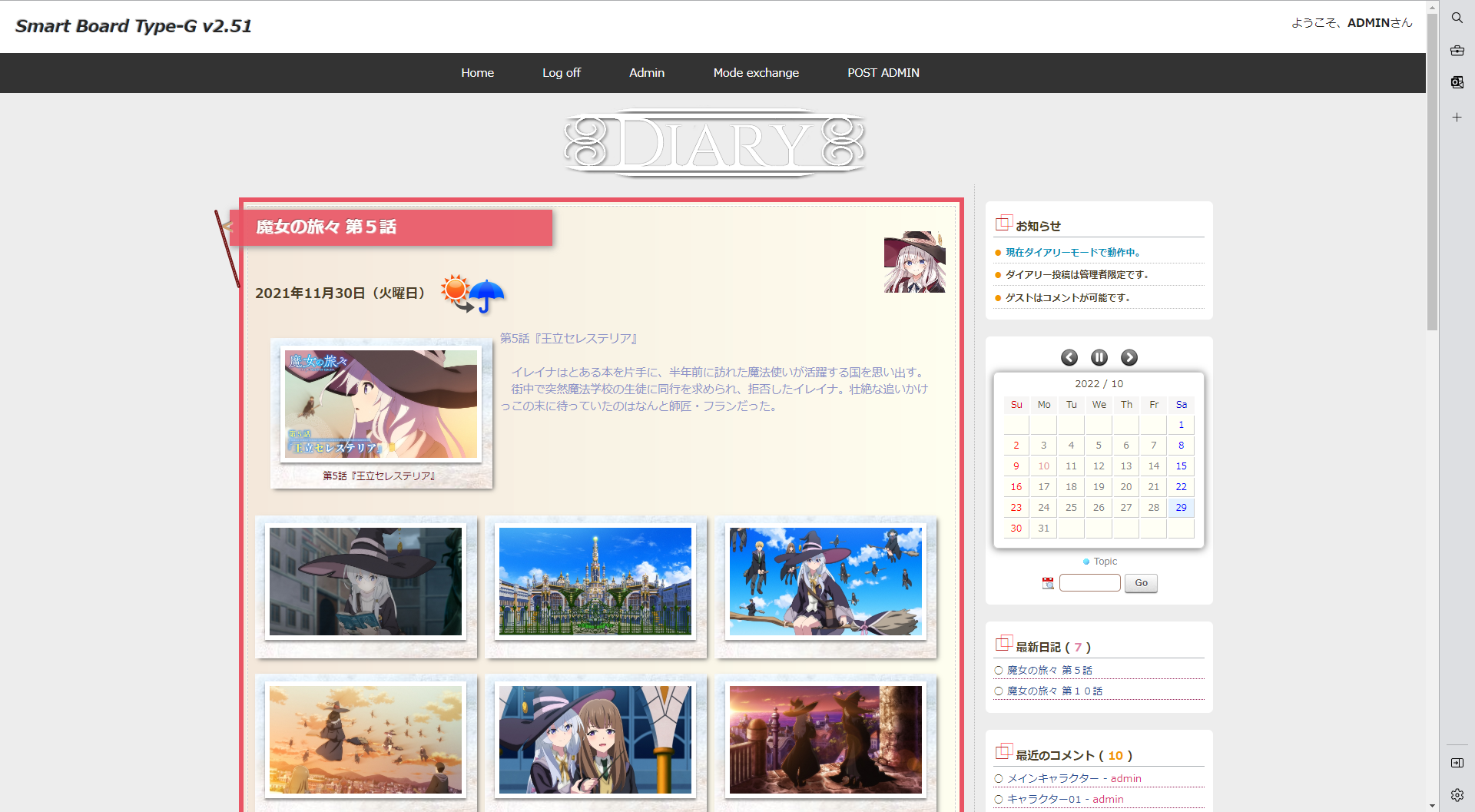Click Log off in the navigation

[561, 73]
